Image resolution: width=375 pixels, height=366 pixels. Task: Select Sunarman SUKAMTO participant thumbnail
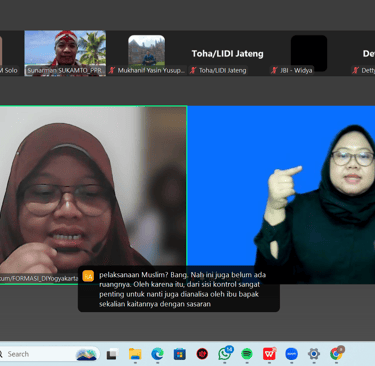(x=65, y=53)
